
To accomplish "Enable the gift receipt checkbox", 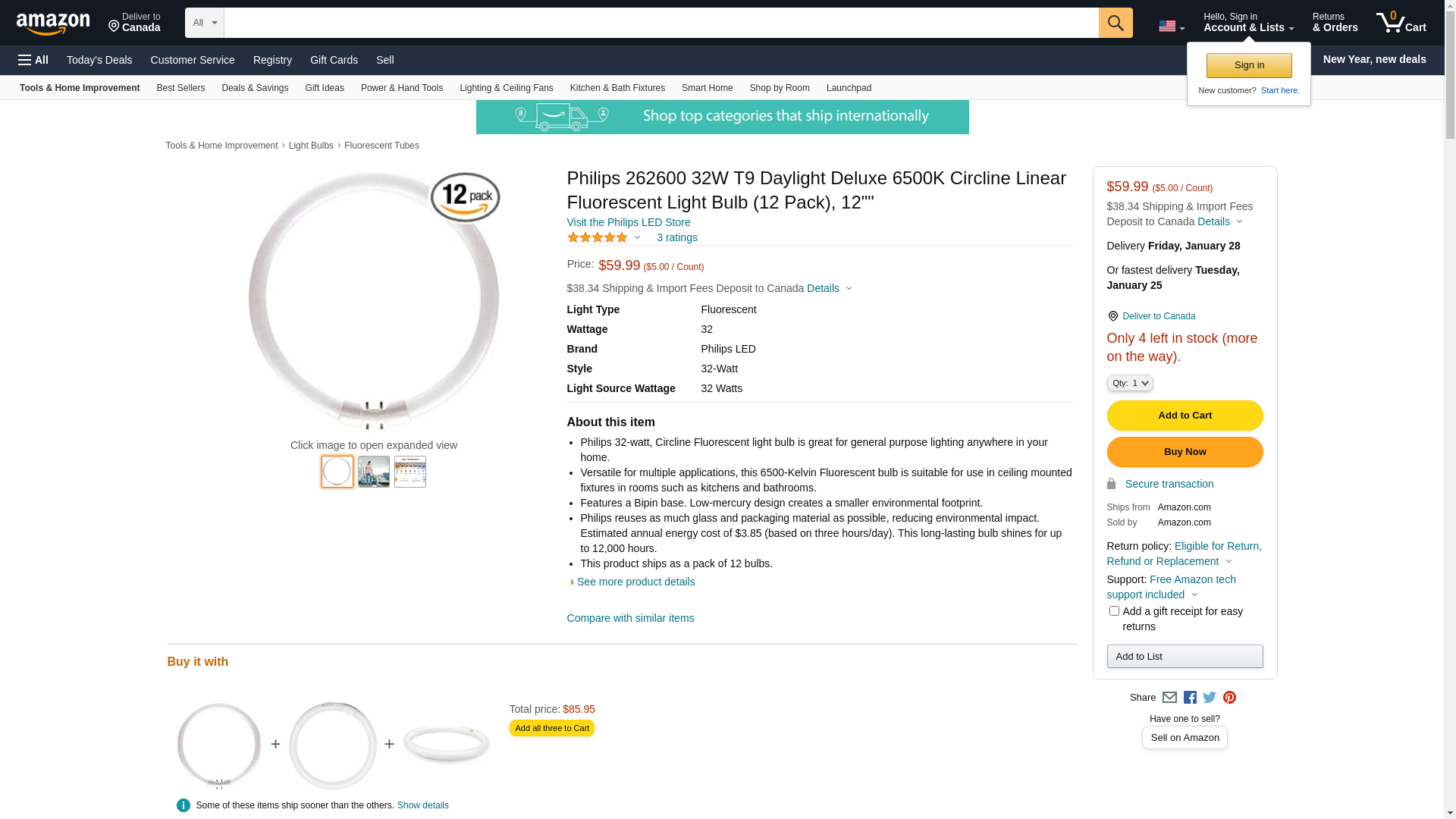I will (x=1114, y=611).
